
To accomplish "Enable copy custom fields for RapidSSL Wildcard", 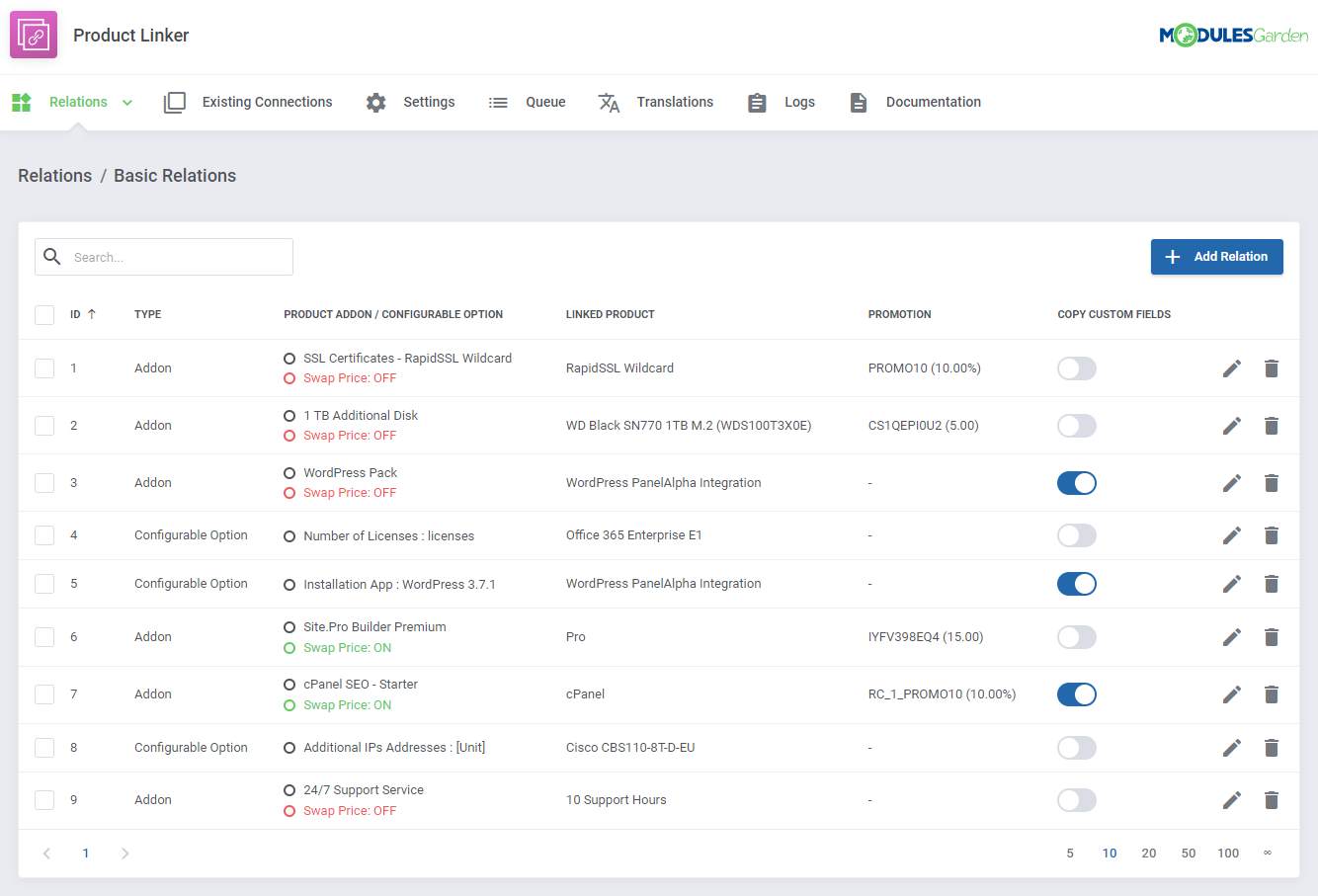I will click(x=1076, y=368).
